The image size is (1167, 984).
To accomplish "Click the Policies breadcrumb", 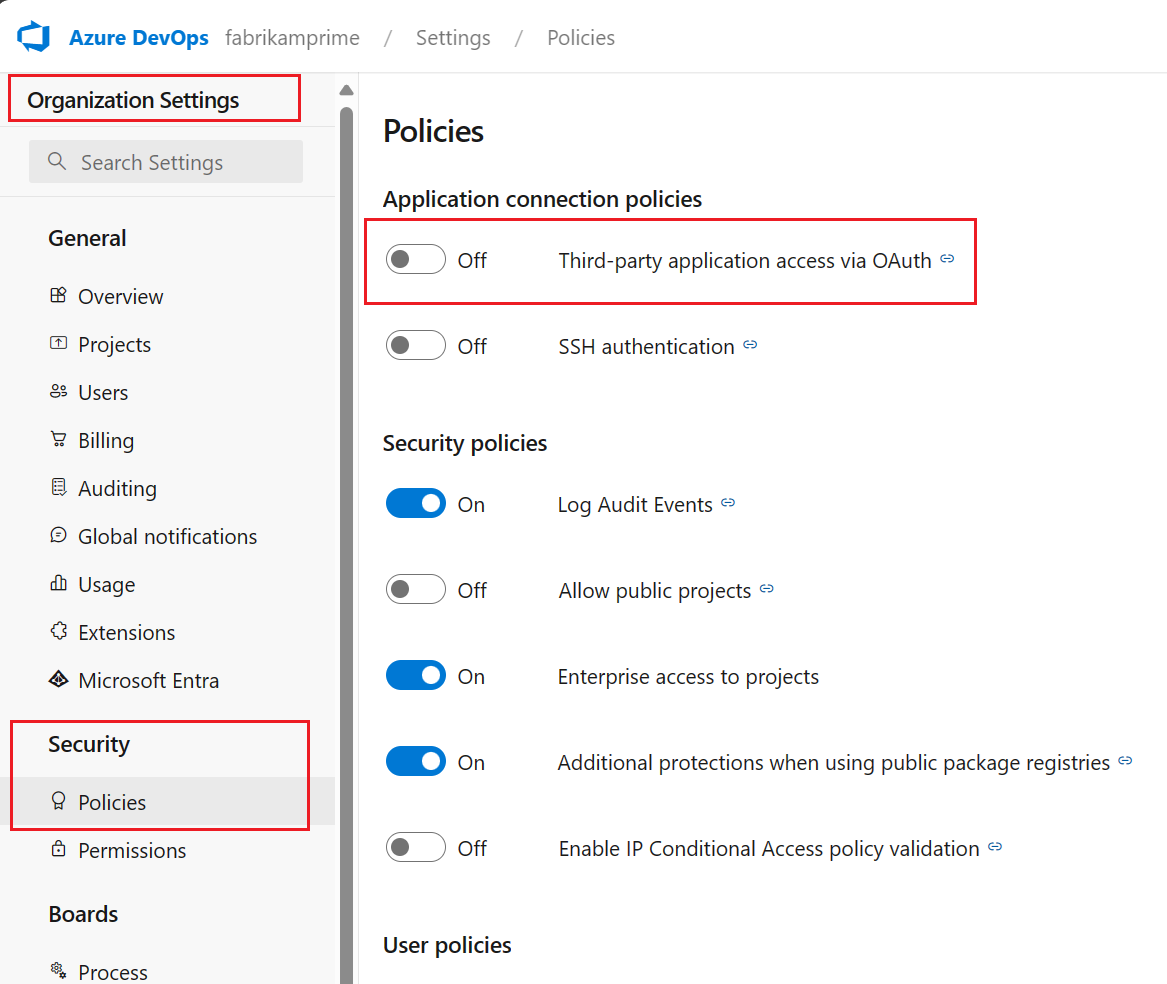I will click(x=581, y=37).
